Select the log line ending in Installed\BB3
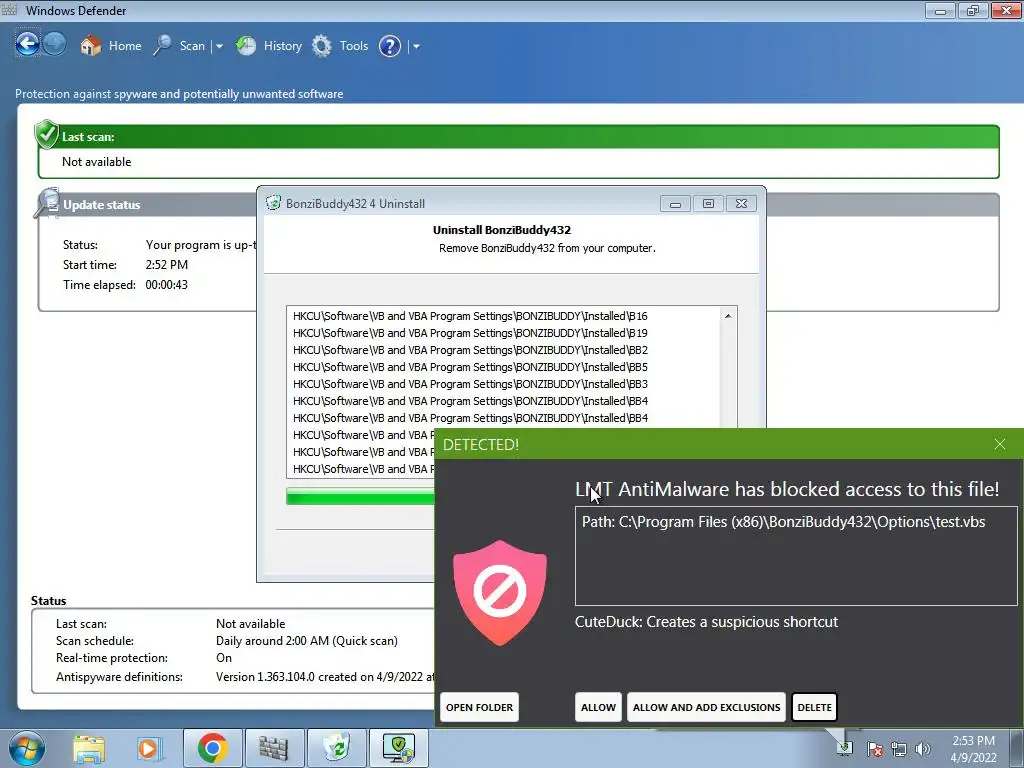The image size is (1024, 768). point(470,384)
